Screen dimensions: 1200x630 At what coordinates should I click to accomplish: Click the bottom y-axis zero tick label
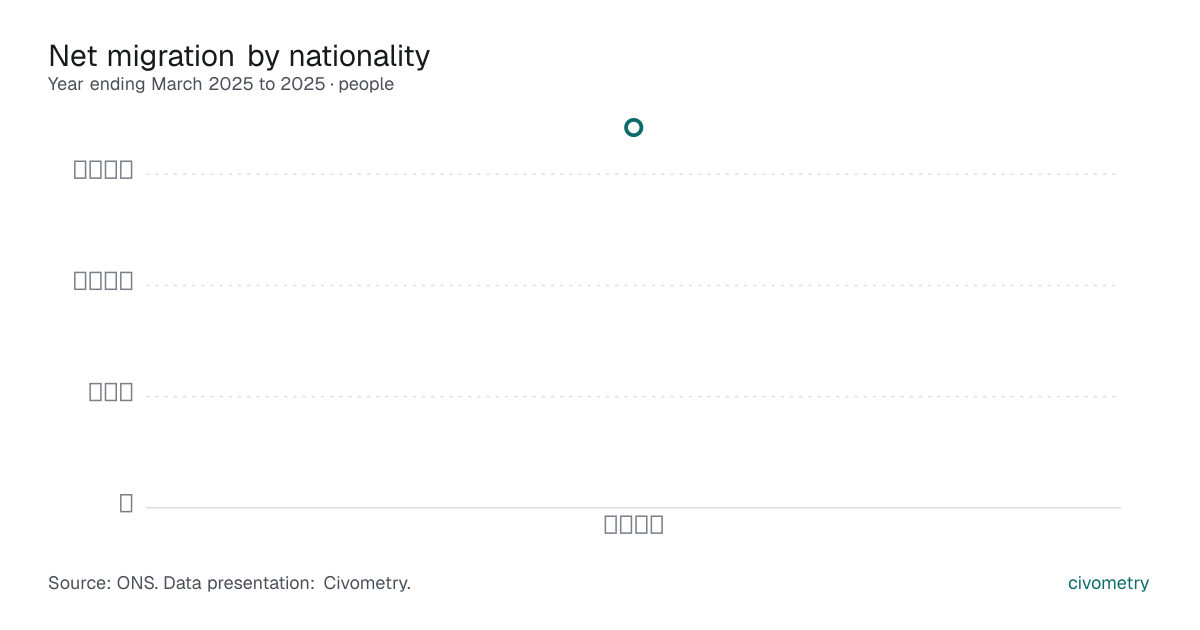pos(126,503)
